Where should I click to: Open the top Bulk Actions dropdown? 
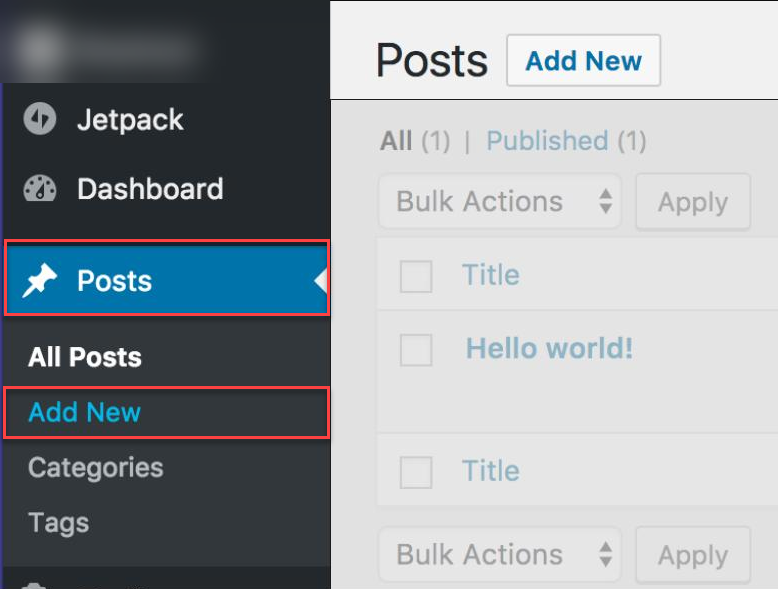tap(500, 201)
